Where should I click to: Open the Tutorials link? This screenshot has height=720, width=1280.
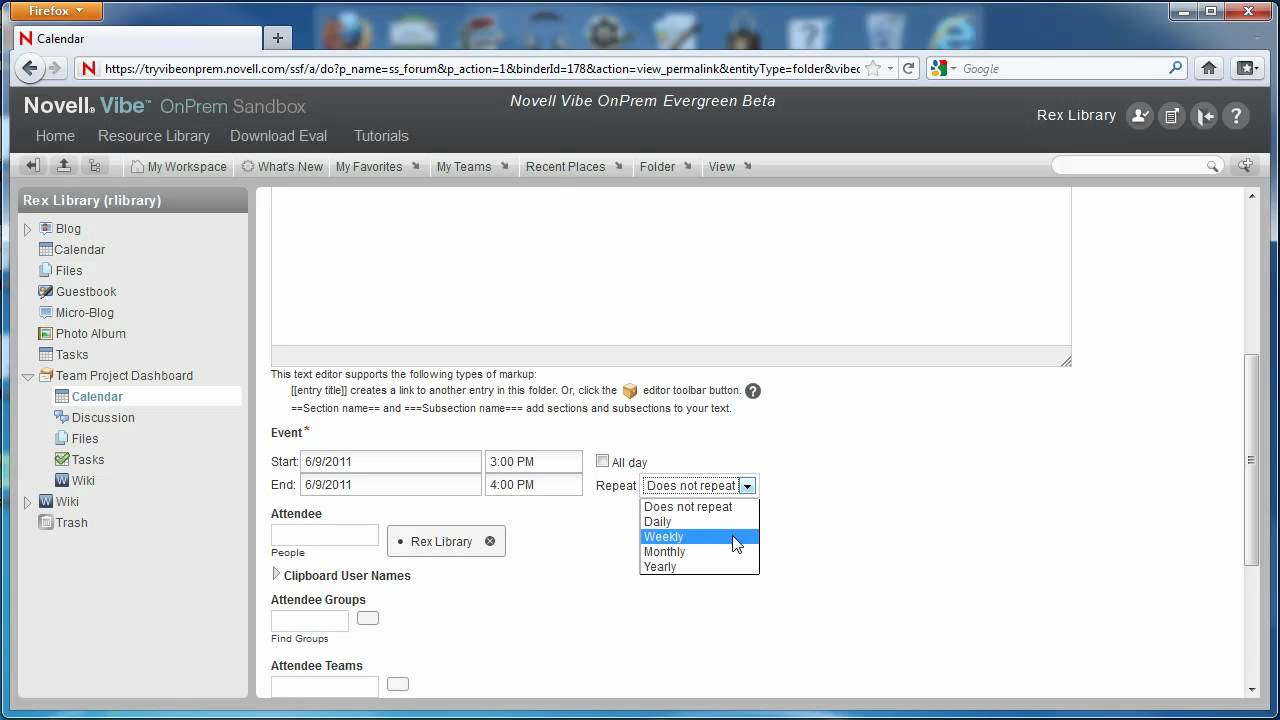tap(381, 136)
